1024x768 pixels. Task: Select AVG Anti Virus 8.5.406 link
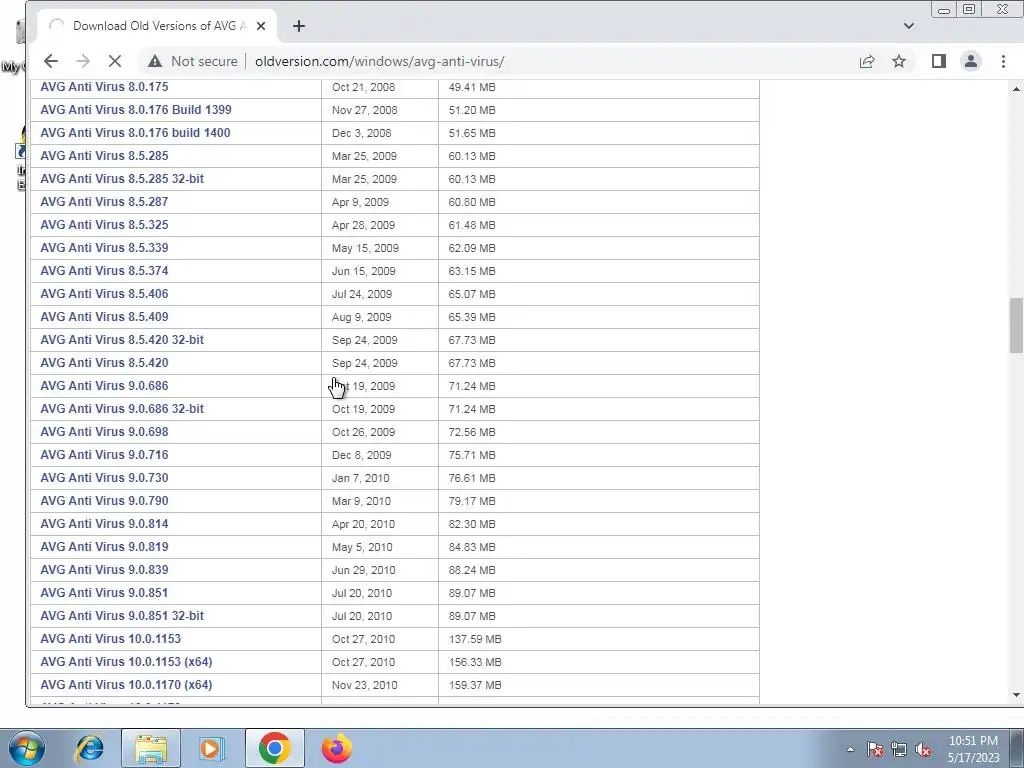pyautogui.click(x=104, y=294)
